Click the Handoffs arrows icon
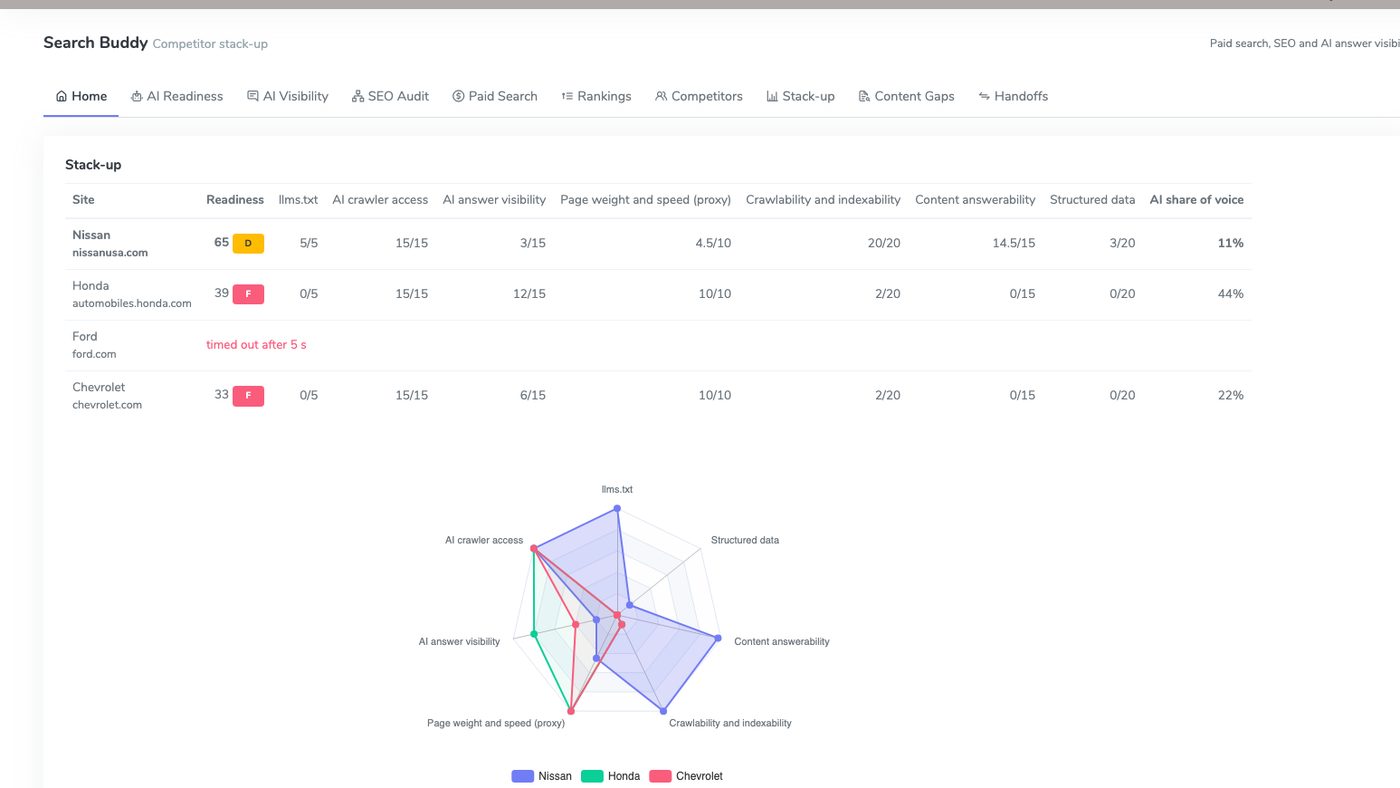 984,97
